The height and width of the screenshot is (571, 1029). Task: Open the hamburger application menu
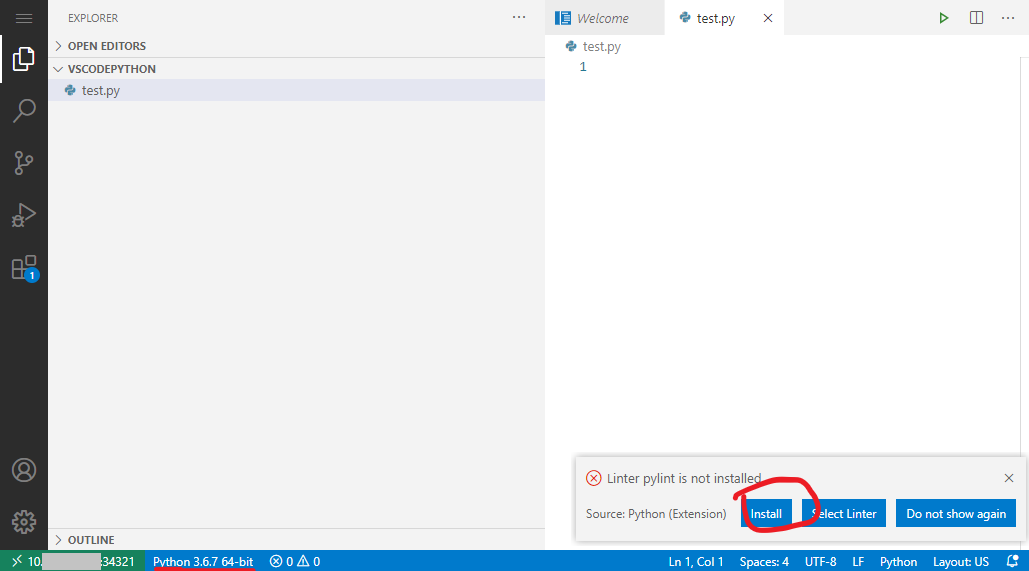(x=24, y=18)
